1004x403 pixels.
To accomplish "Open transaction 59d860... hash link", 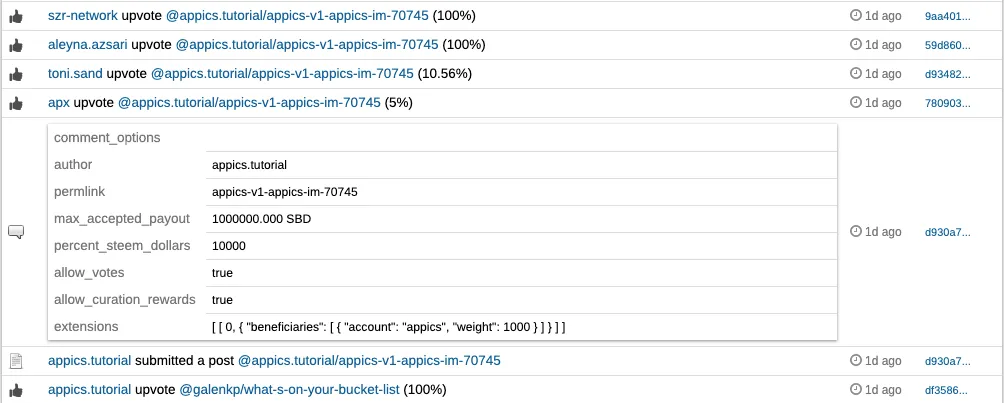I will click(x=948, y=45).
